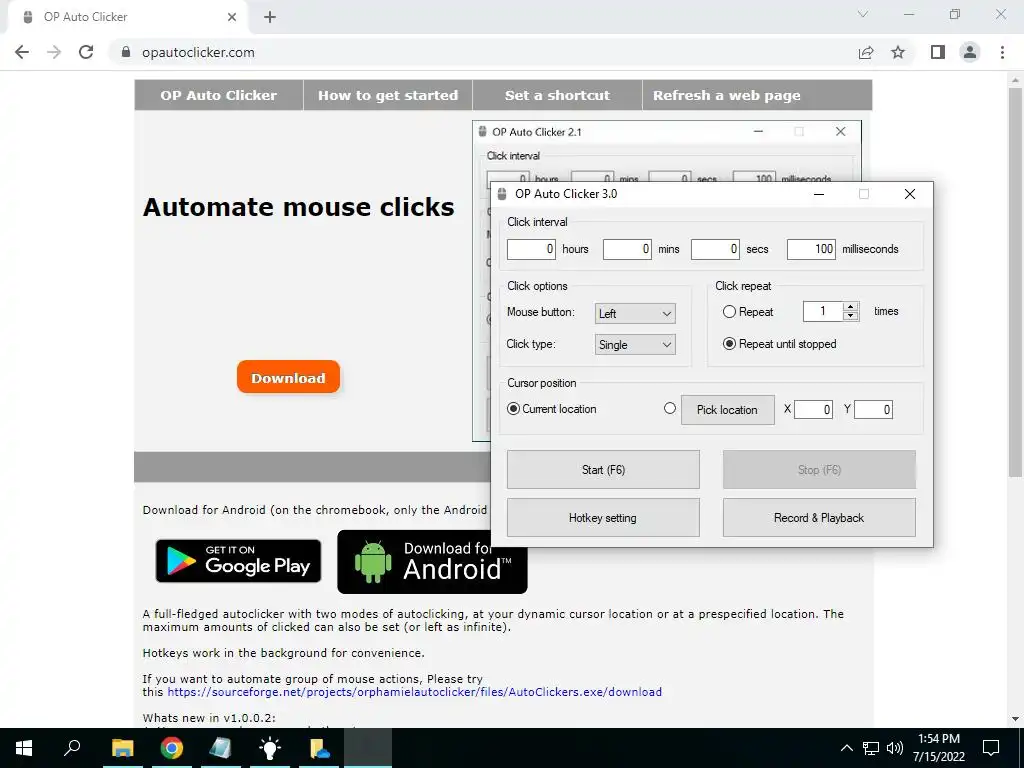The image size is (1024, 768).
Task: Increase the repeat times spinner up arrow
Action: pos(850,307)
